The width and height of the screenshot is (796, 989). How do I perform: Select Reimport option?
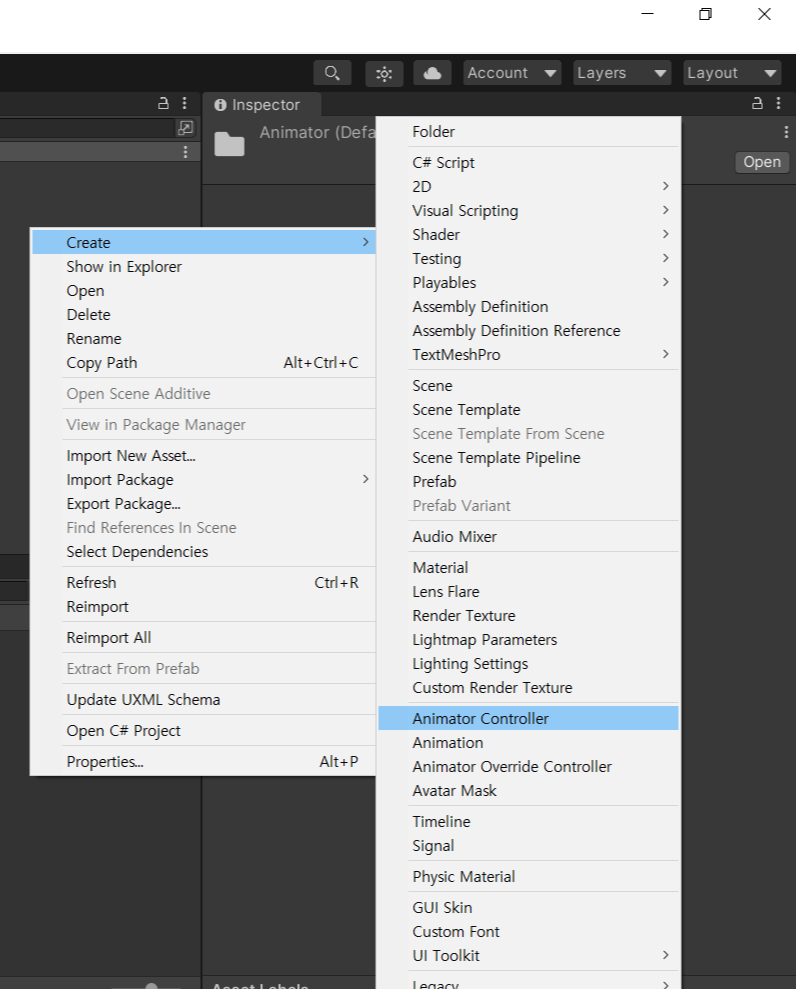tap(204, 607)
